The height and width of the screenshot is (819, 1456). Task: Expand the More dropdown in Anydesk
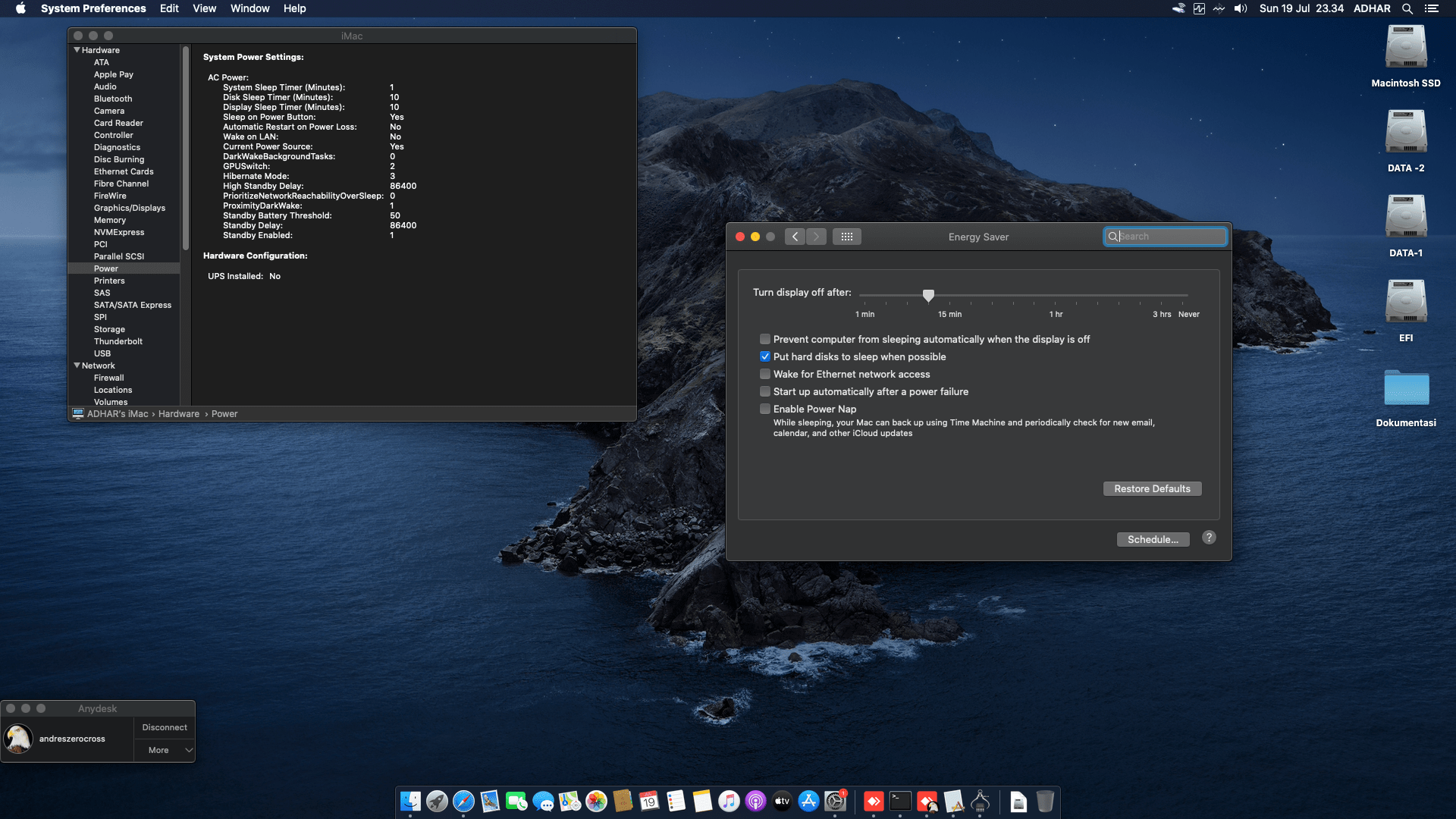click(165, 750)
